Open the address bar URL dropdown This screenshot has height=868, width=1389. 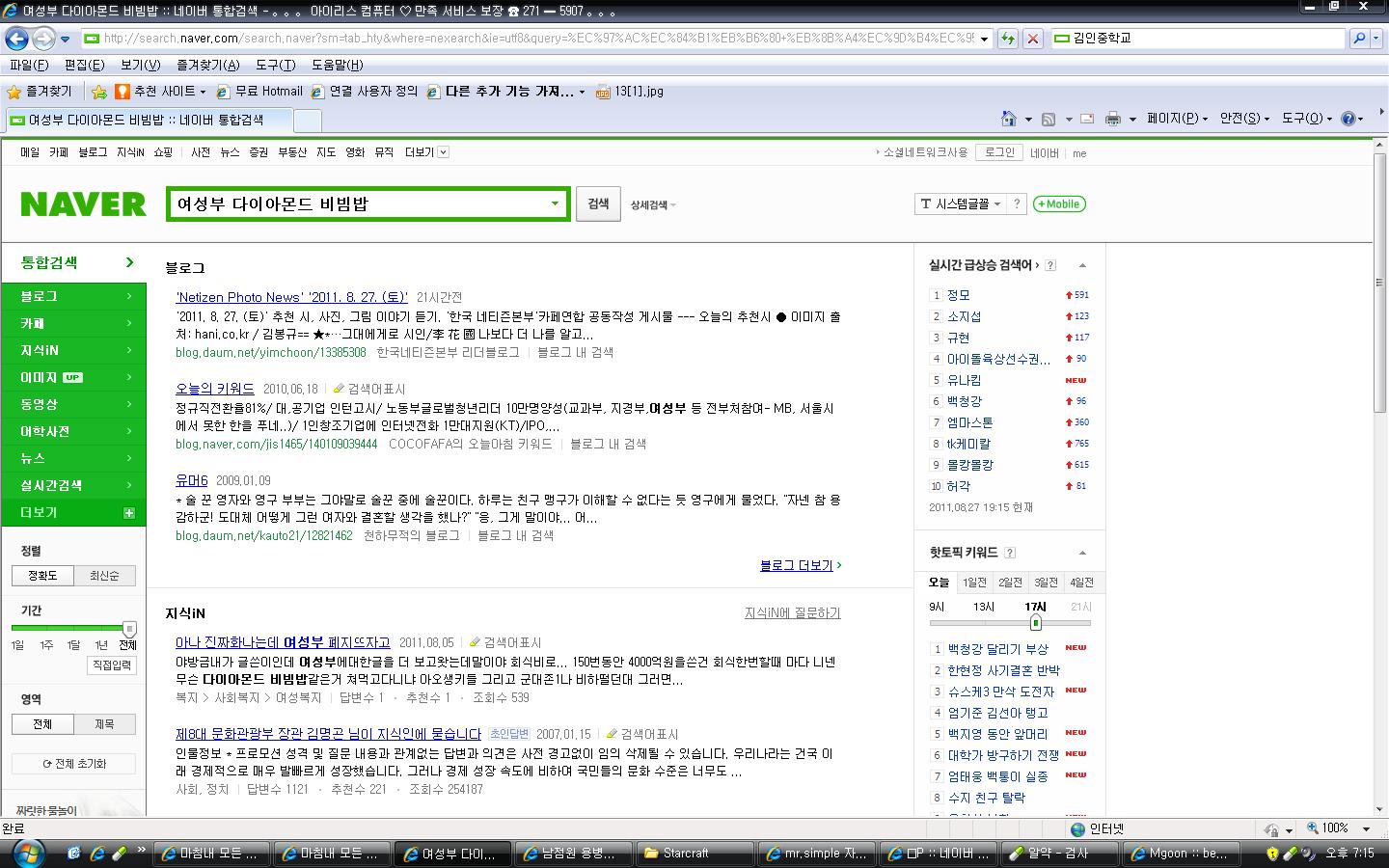[984, 40]
